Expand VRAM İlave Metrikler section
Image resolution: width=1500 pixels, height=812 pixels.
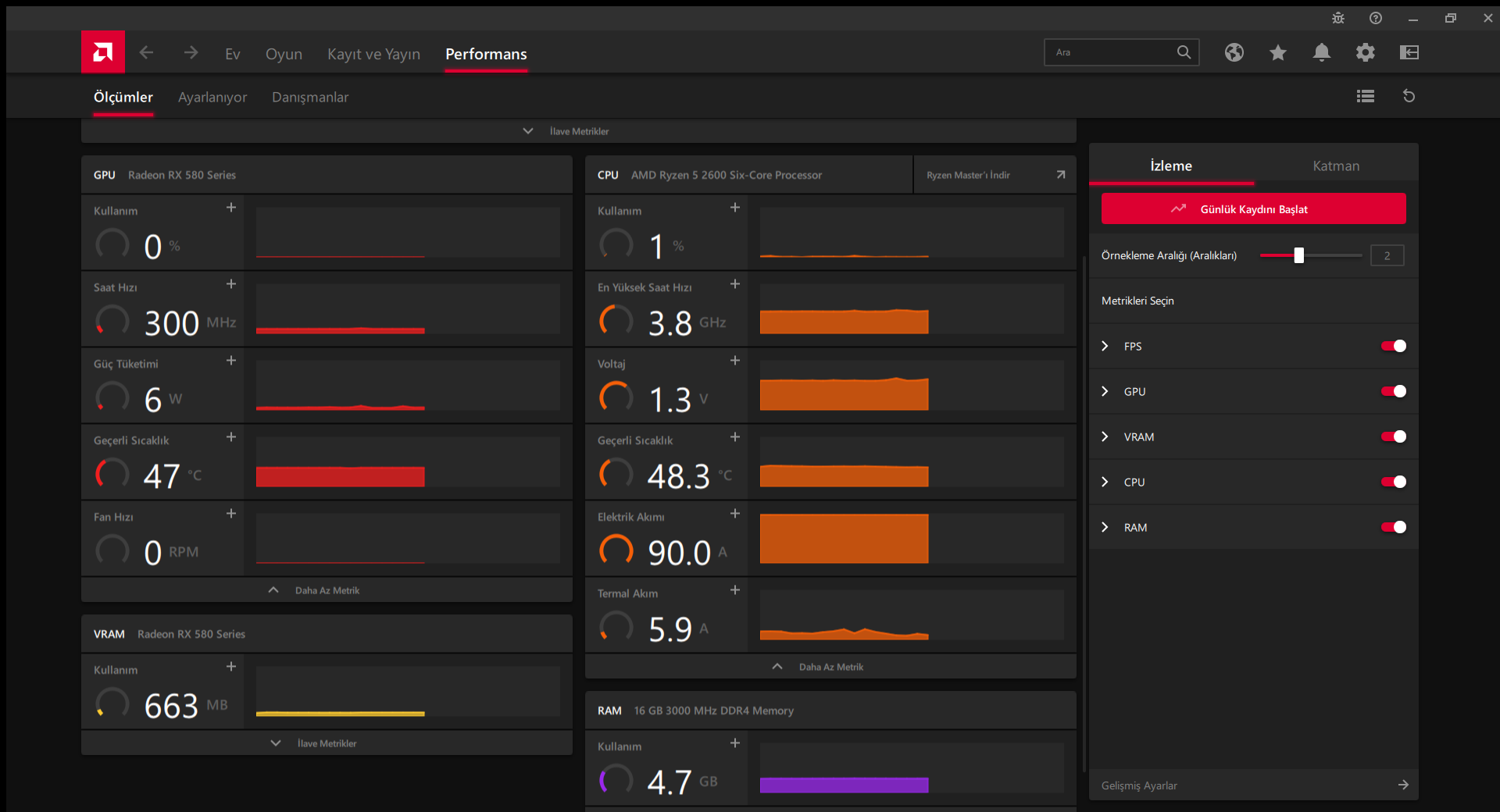[327, 743]
